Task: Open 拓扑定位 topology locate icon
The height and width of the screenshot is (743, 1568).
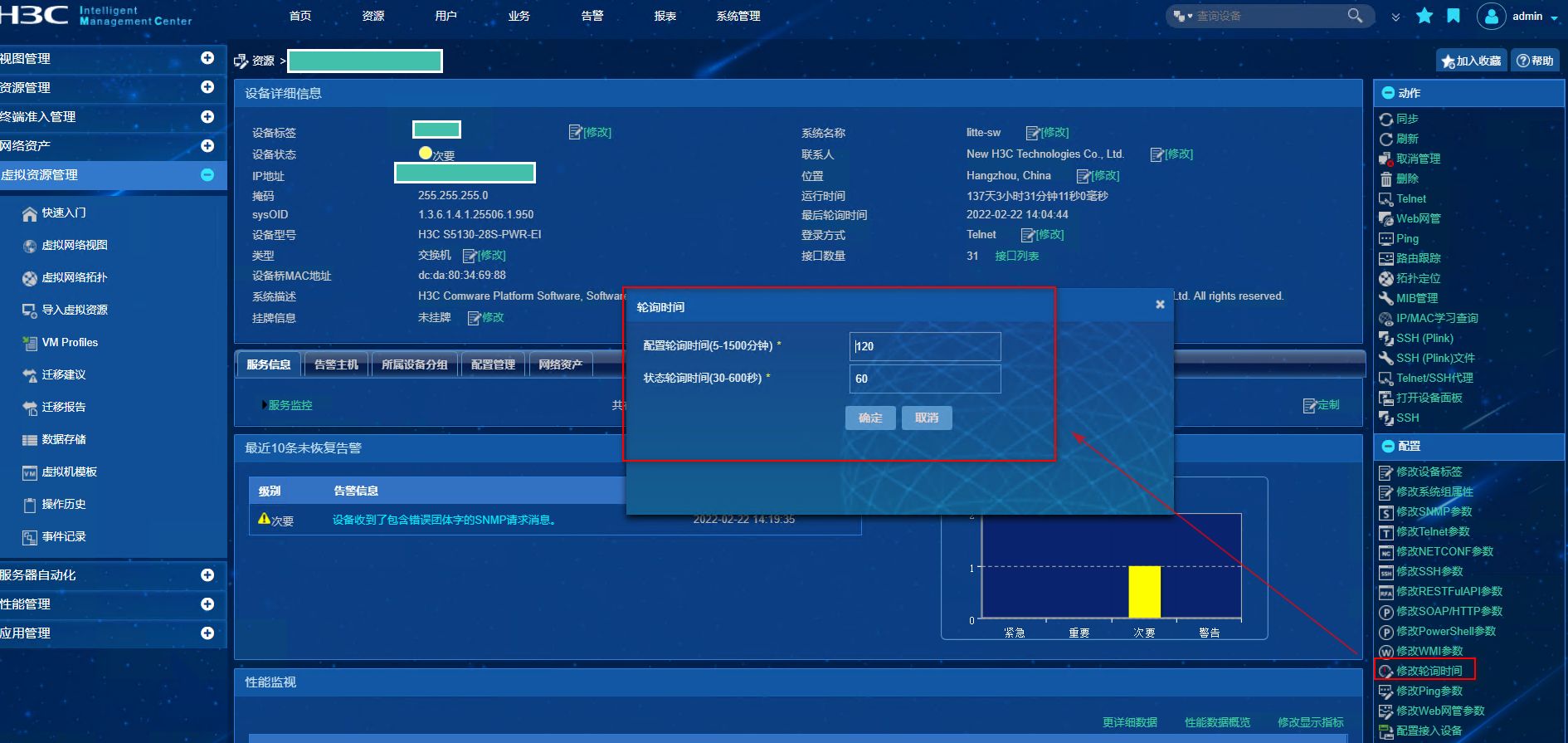Action: point(1385,279)
